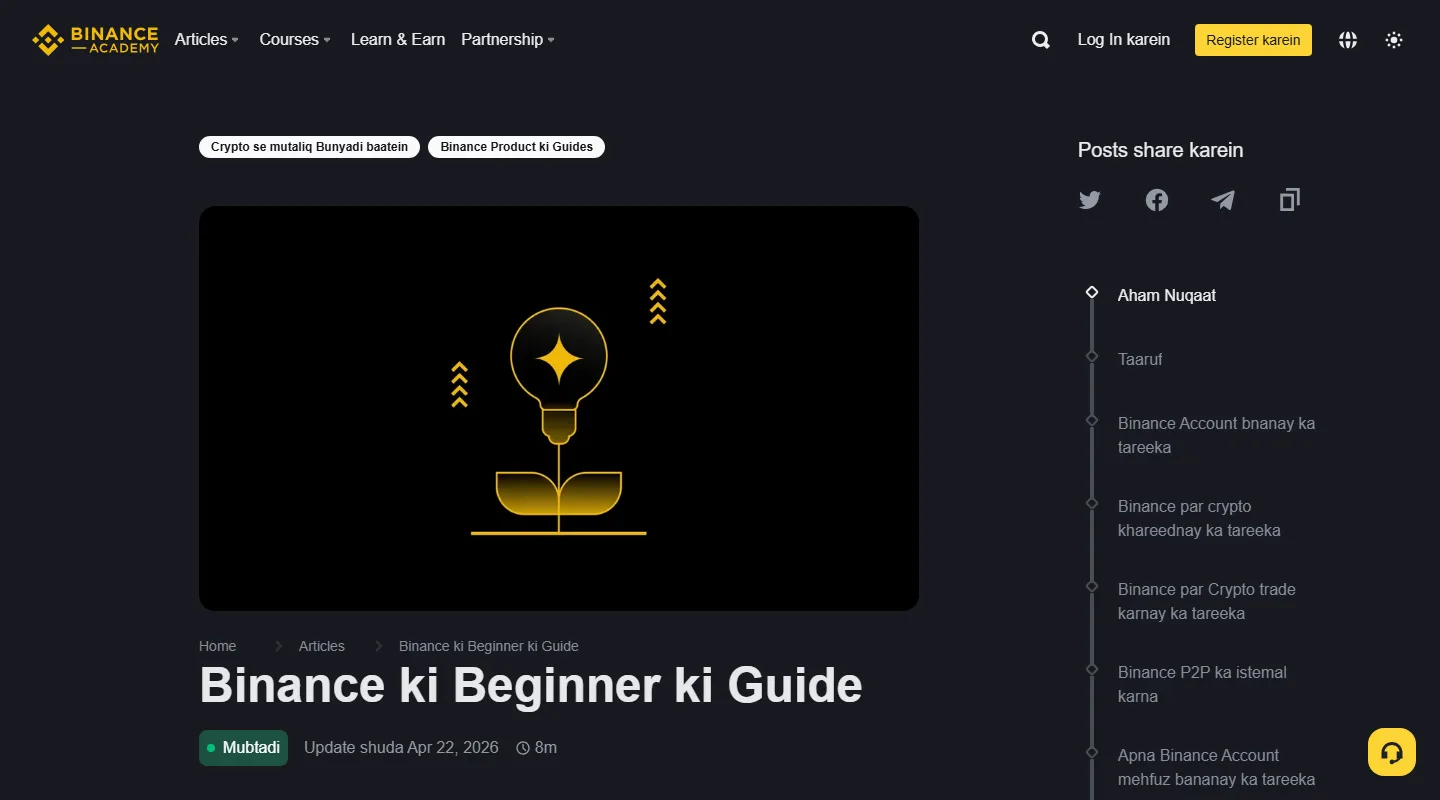Open the light bulb article cover image

click(559, 408)
